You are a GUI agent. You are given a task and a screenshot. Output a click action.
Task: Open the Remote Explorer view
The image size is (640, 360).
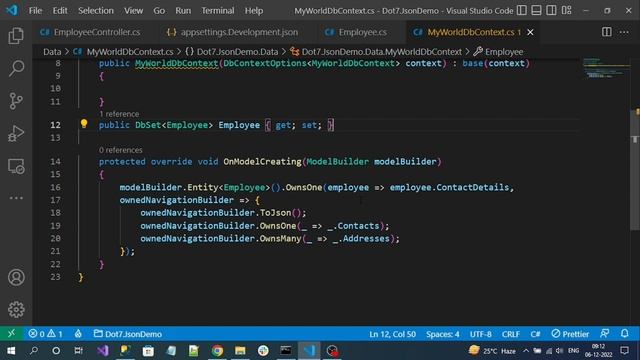(16, 166)
